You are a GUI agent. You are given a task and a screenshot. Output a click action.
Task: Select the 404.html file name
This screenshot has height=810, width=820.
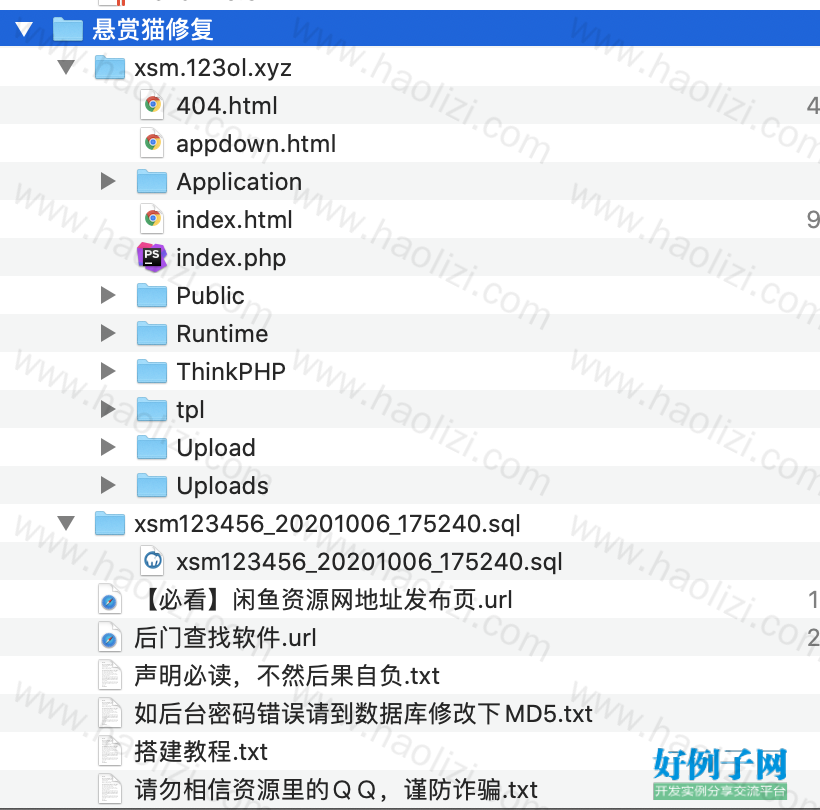pyautogui.click(x=226, y=106)
